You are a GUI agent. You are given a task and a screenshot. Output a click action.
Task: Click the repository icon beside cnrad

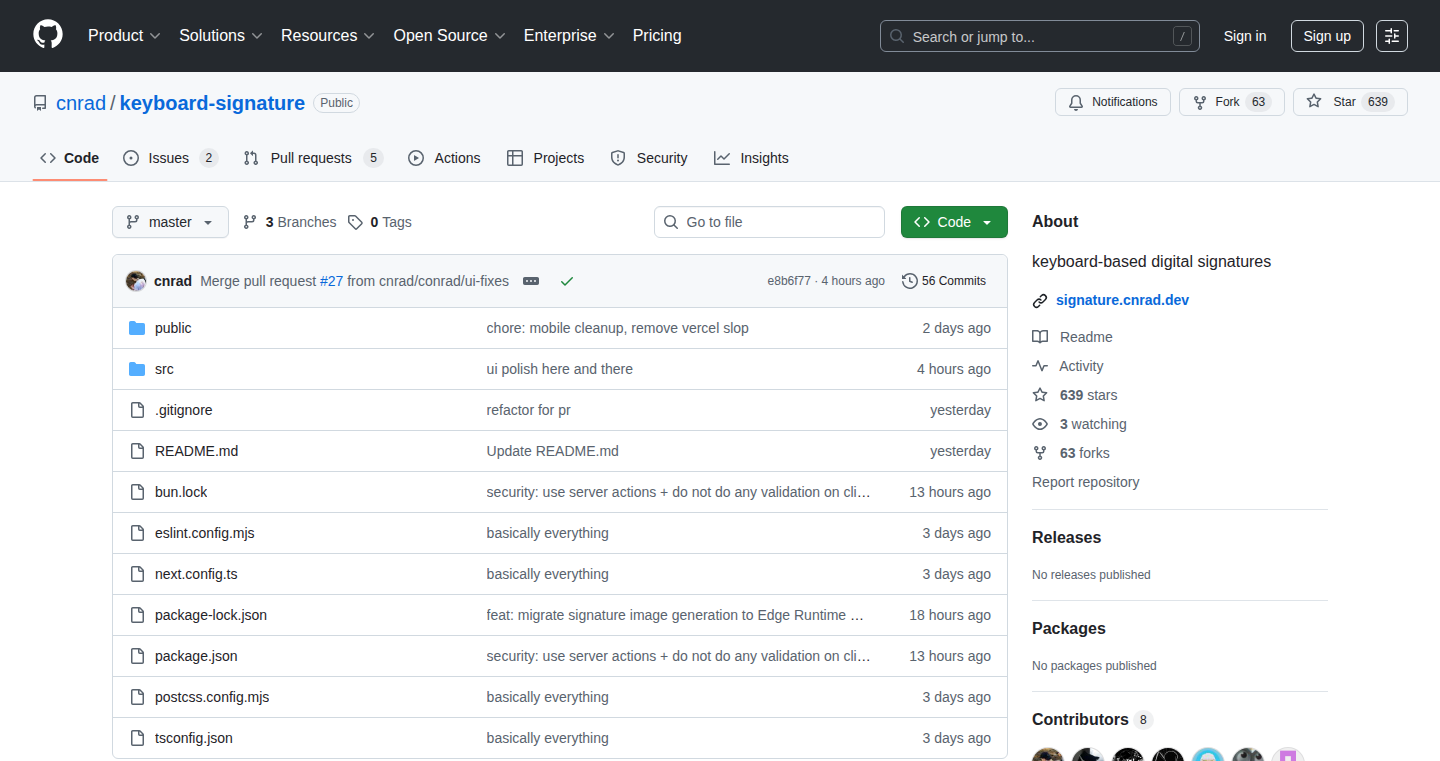(x=40, y=103)
